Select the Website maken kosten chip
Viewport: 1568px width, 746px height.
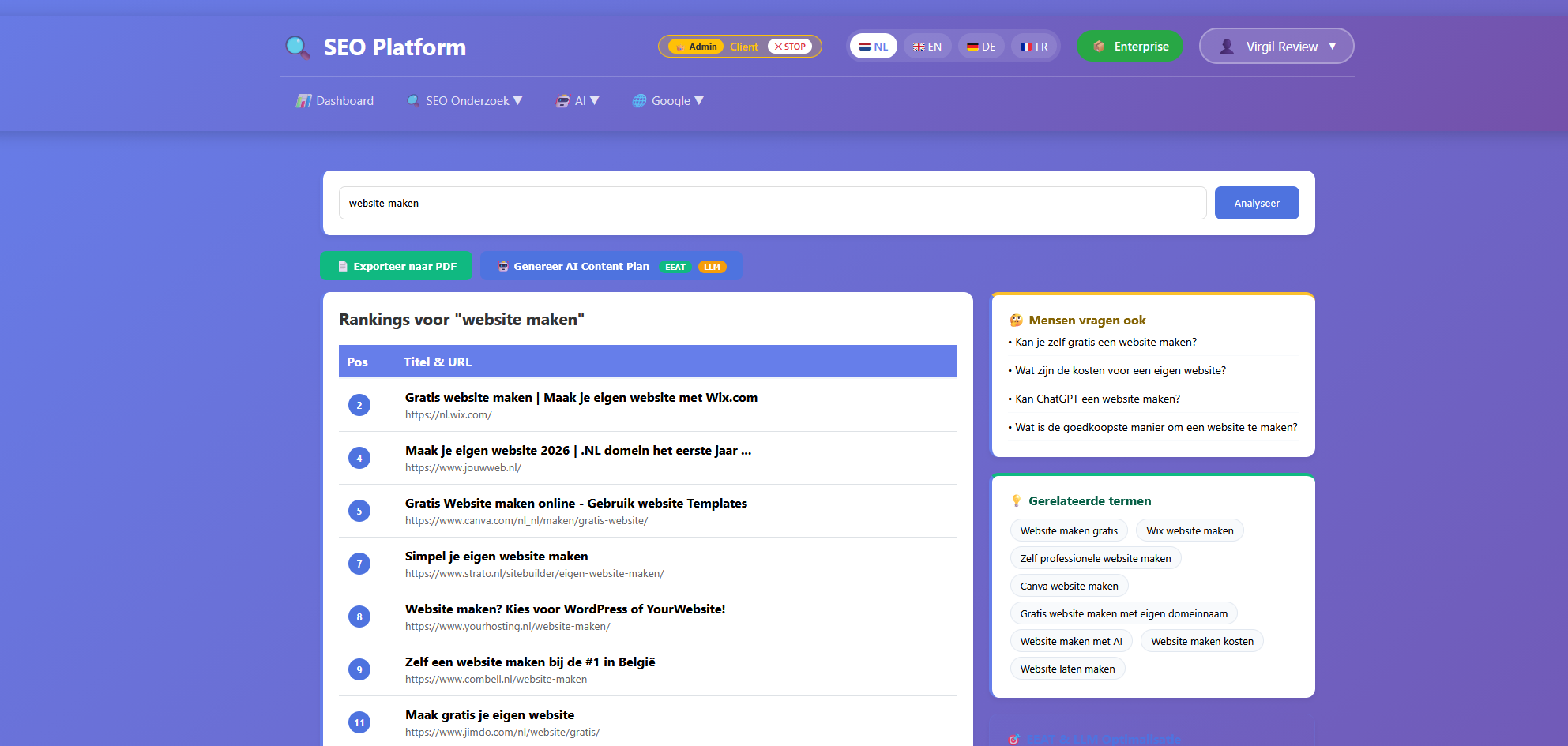pyautogui.click(x=1202, y=641)
